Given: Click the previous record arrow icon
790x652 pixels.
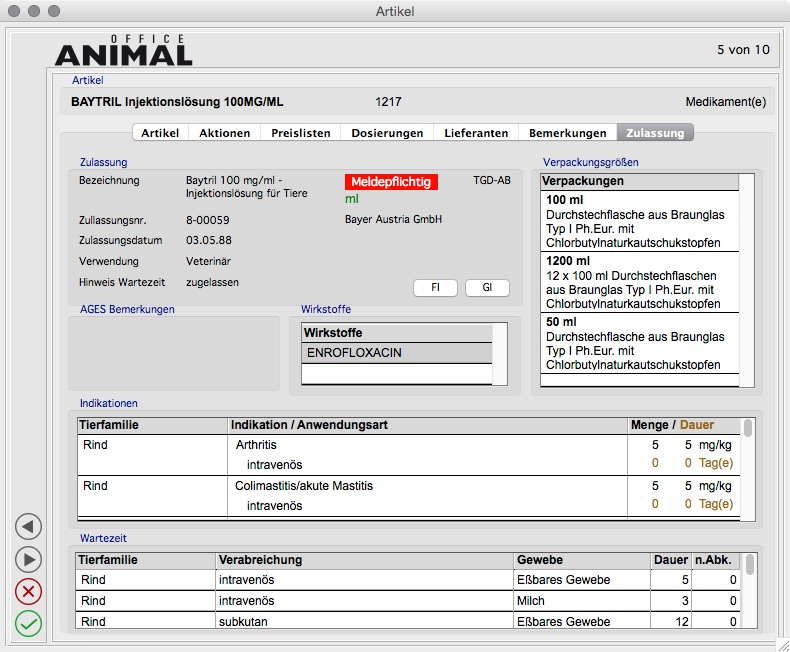Looking at the screenshot, I should (29, 526).
